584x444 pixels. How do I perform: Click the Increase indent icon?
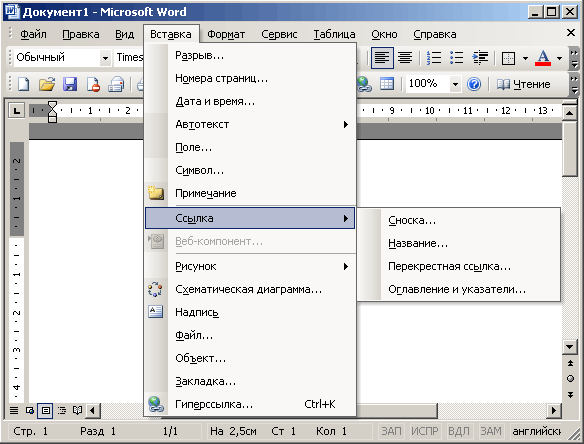480,58
